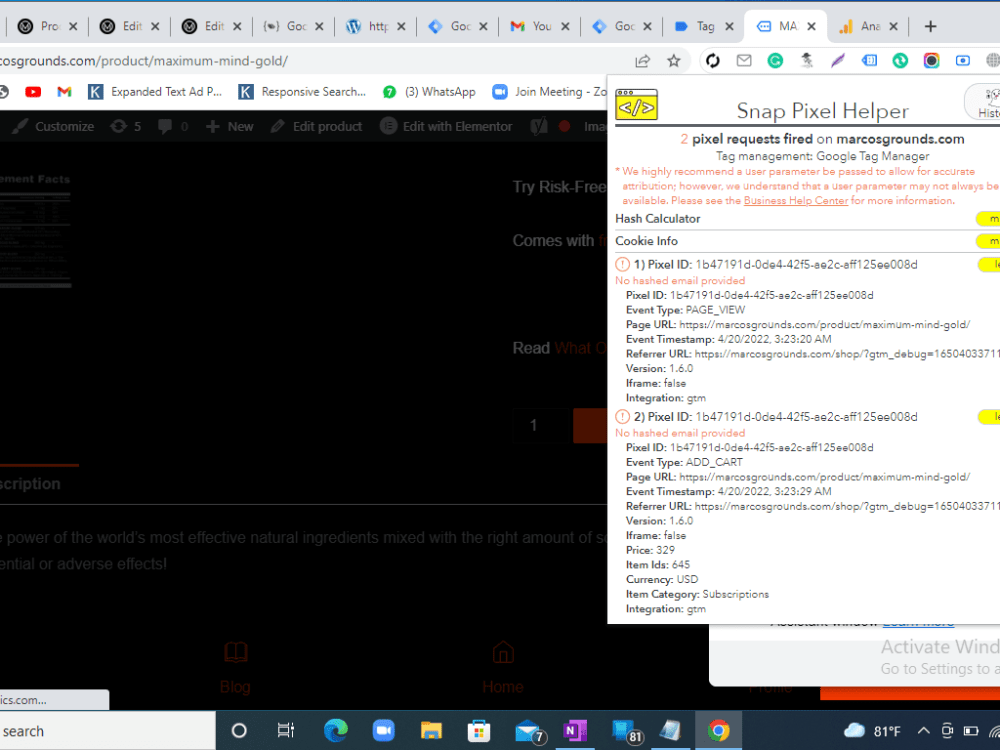This screenshot has width=1000, height=750.
Task: Click the weather widget showing 81°F
Action: pyautogui.click(x=872, y=731)
